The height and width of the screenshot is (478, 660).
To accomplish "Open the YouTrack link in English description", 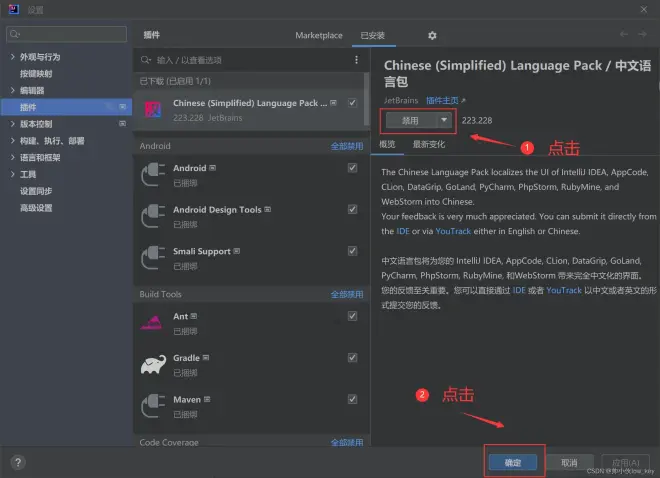I will click(x=453, y=231).
